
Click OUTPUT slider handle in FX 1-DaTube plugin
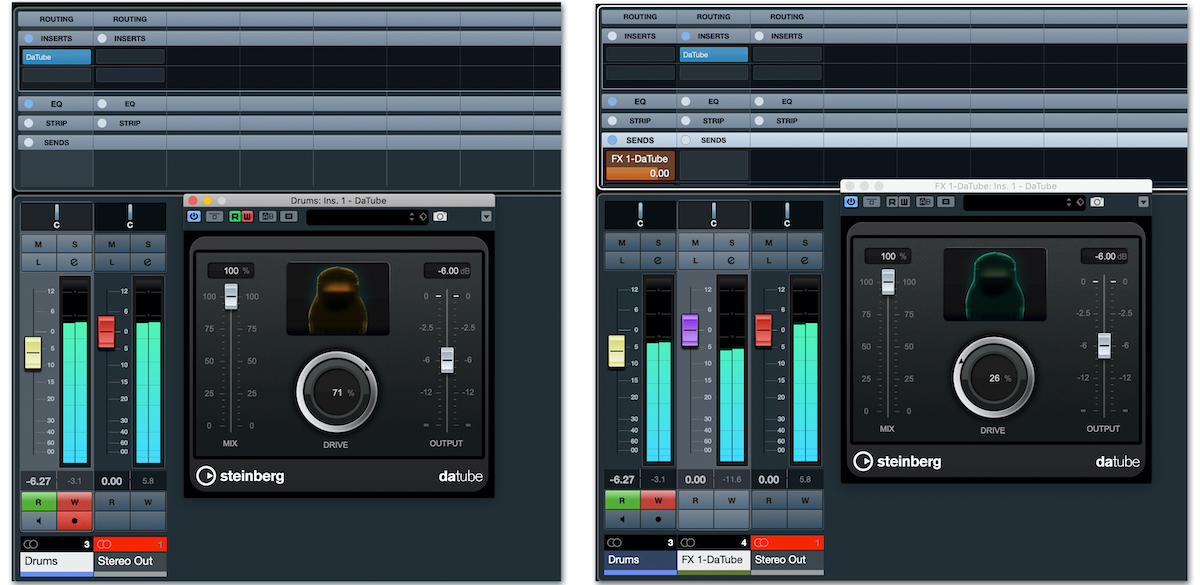(1104, 345)
